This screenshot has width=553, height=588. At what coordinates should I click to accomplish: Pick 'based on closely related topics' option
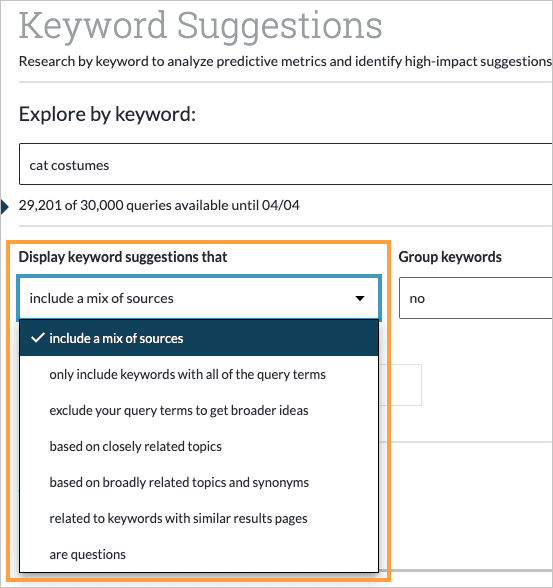click(199, 446)
